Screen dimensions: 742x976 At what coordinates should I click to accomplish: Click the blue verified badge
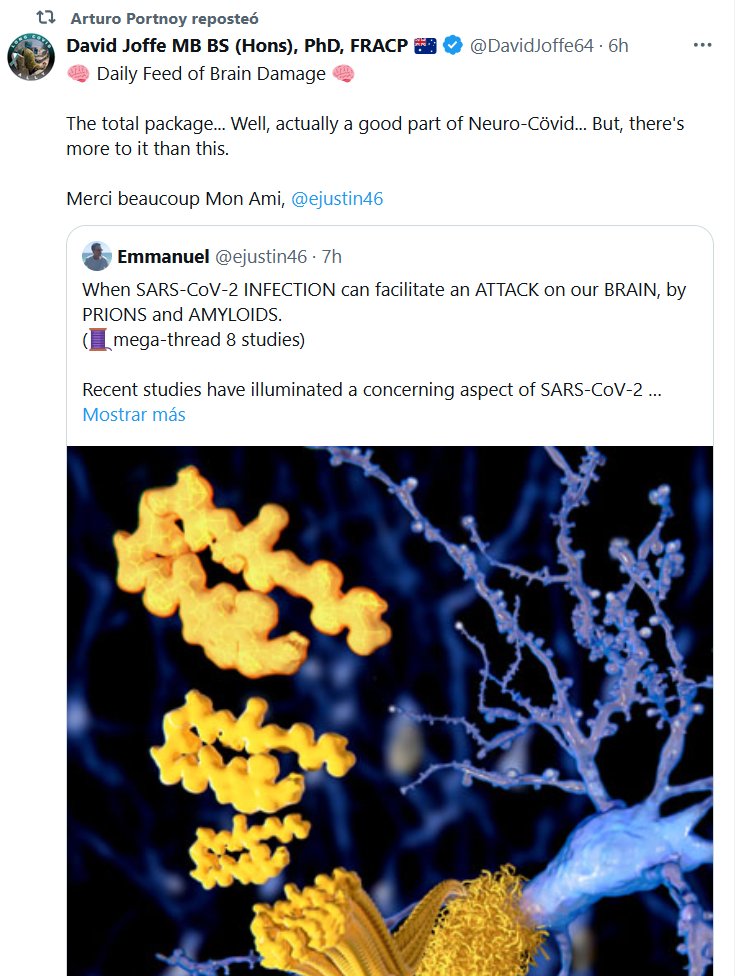pyautogui.click(x=453, y=45)
